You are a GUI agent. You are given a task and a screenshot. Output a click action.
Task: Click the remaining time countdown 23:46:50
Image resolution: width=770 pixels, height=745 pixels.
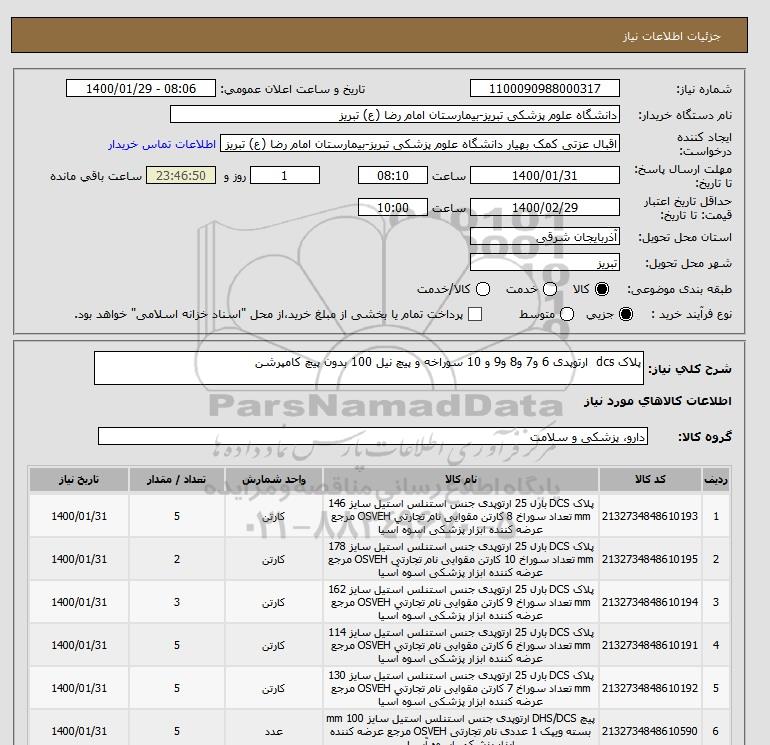(x=181, y=175)
